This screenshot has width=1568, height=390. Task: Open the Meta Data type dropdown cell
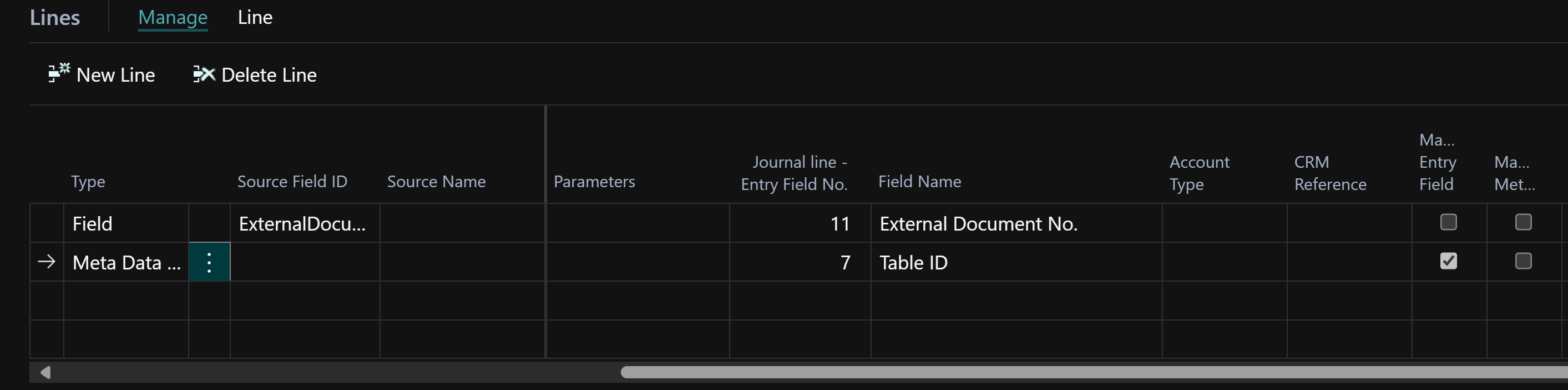[x=125, y=263]
